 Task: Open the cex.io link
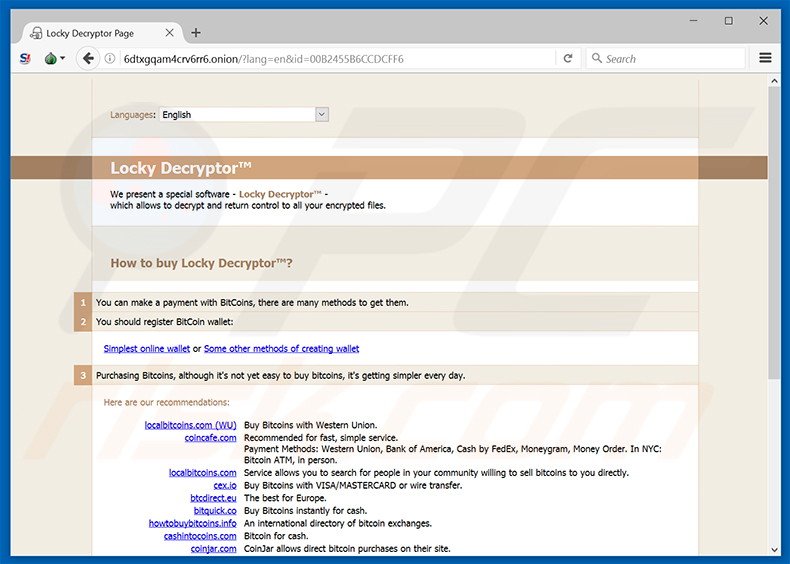click(x=225, y=485)
